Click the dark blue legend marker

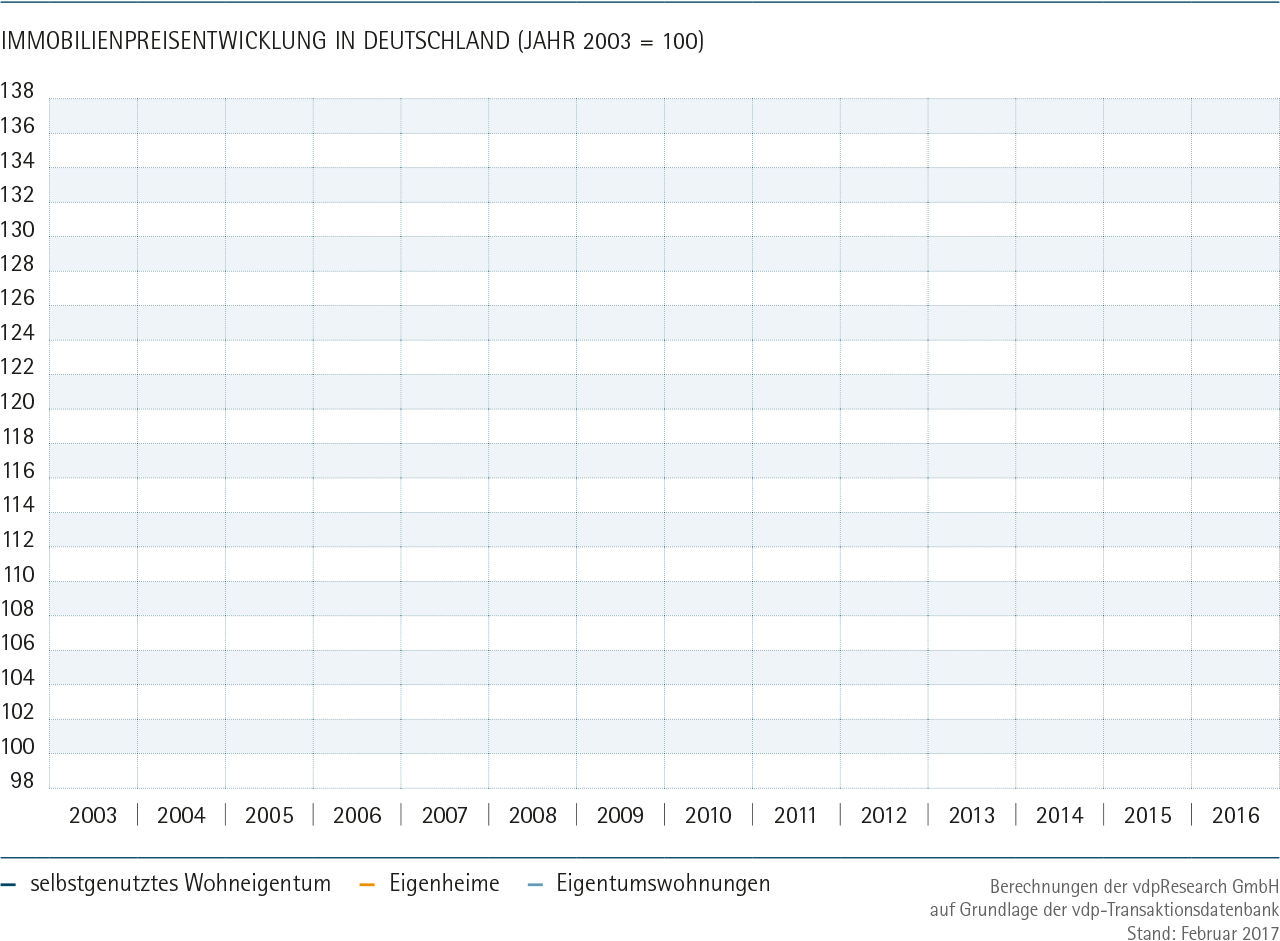(x=9, y=885)
